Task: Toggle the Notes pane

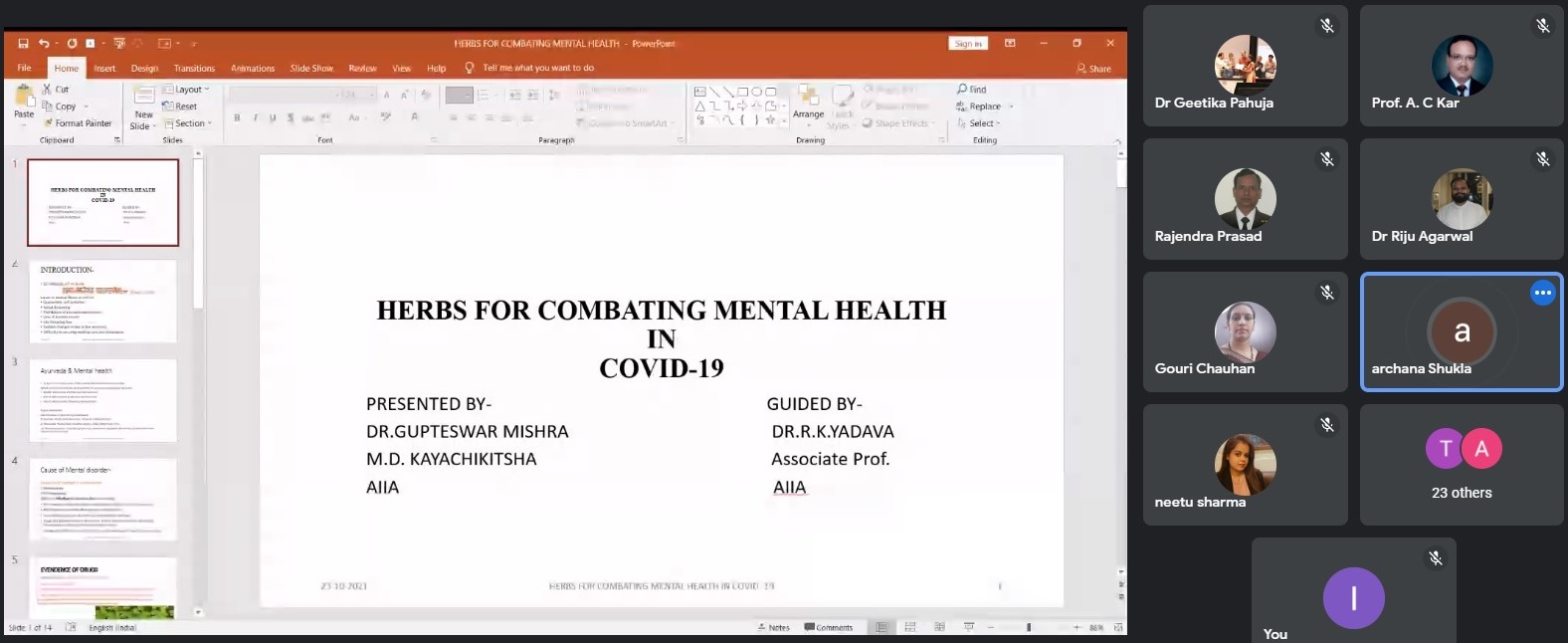Action: tap(773, 627)
